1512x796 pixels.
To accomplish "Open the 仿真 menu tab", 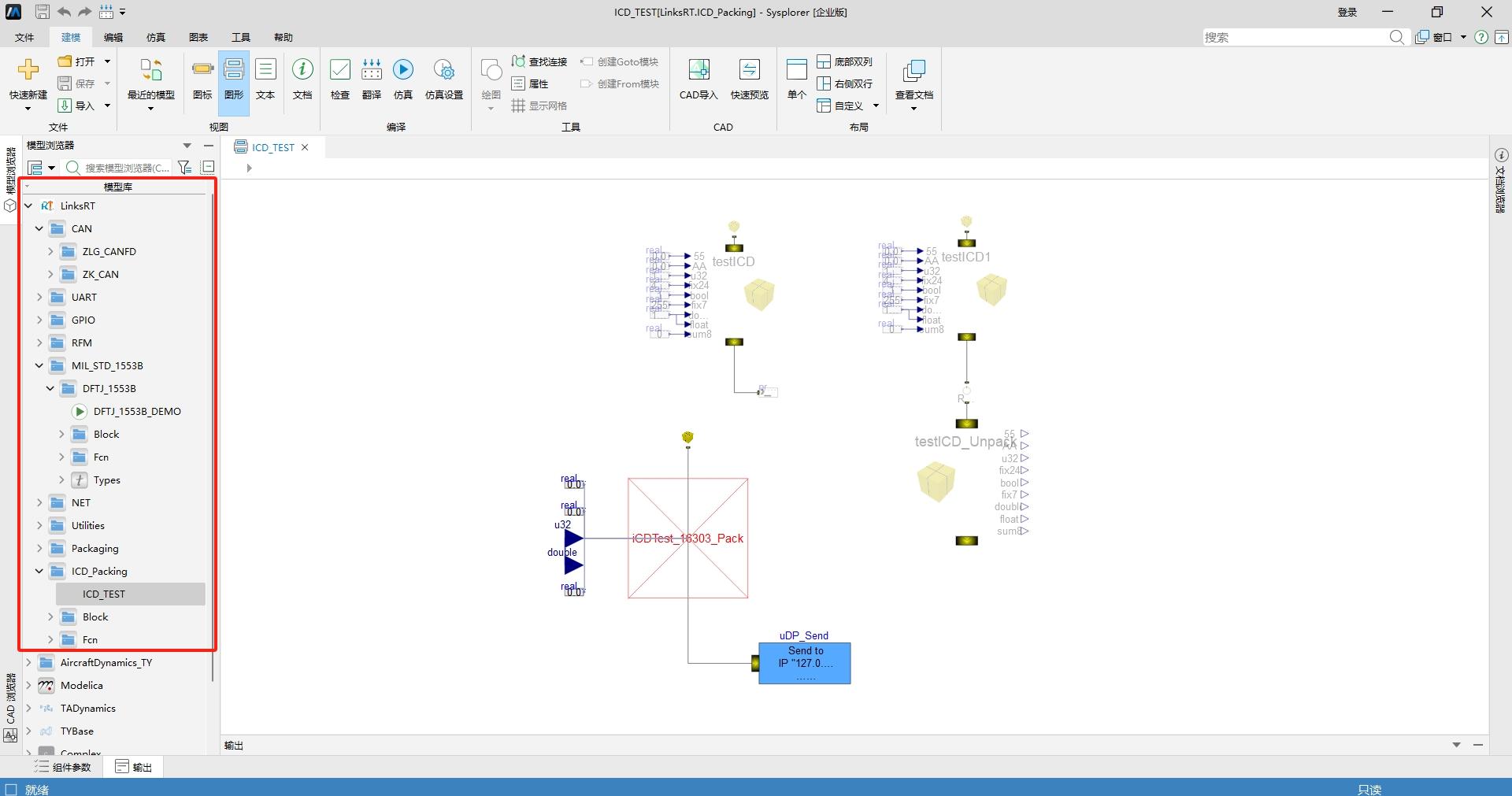I will [156, 37].
